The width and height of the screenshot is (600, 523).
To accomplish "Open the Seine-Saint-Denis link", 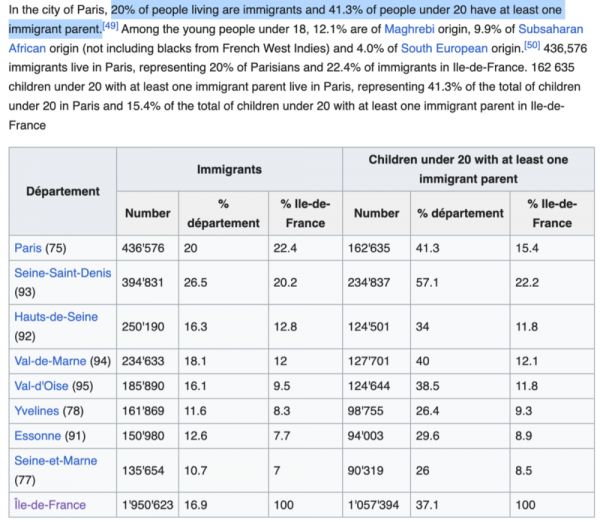I will [x=63, y=272].
